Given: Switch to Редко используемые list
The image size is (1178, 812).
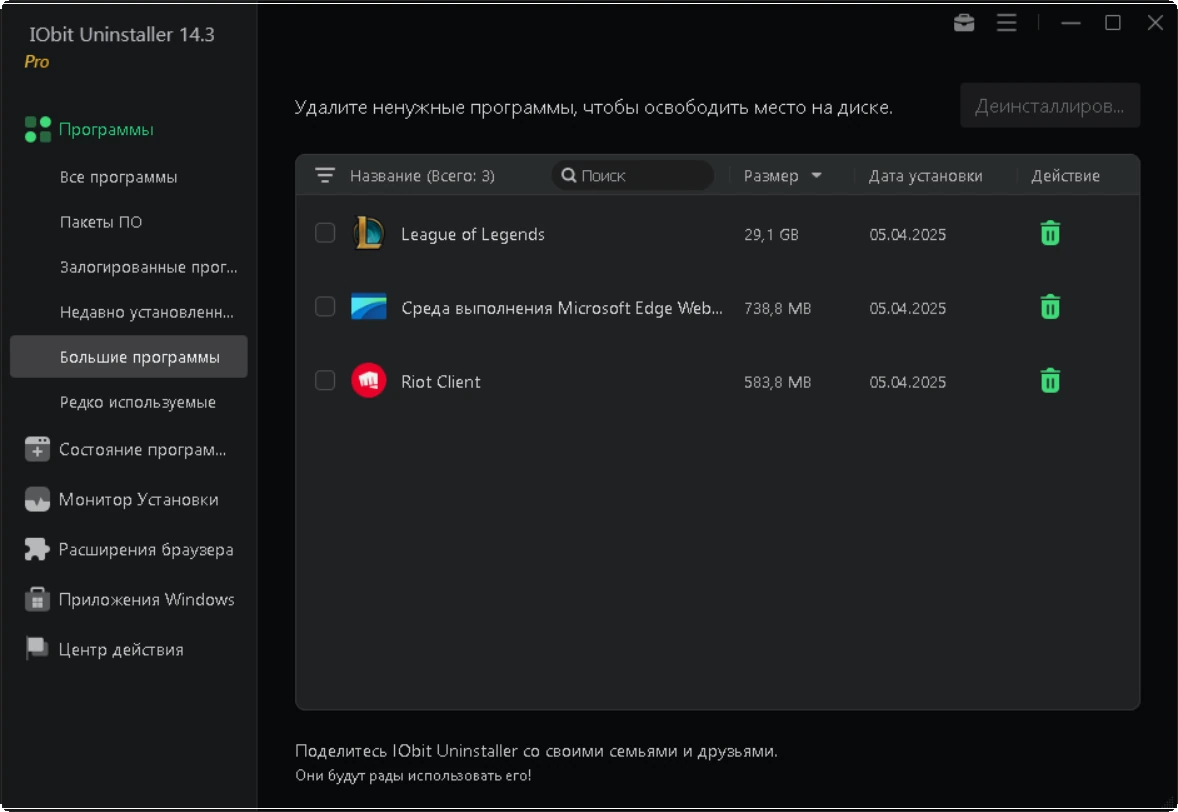Looking at the screenshot, I should point(137,403).
